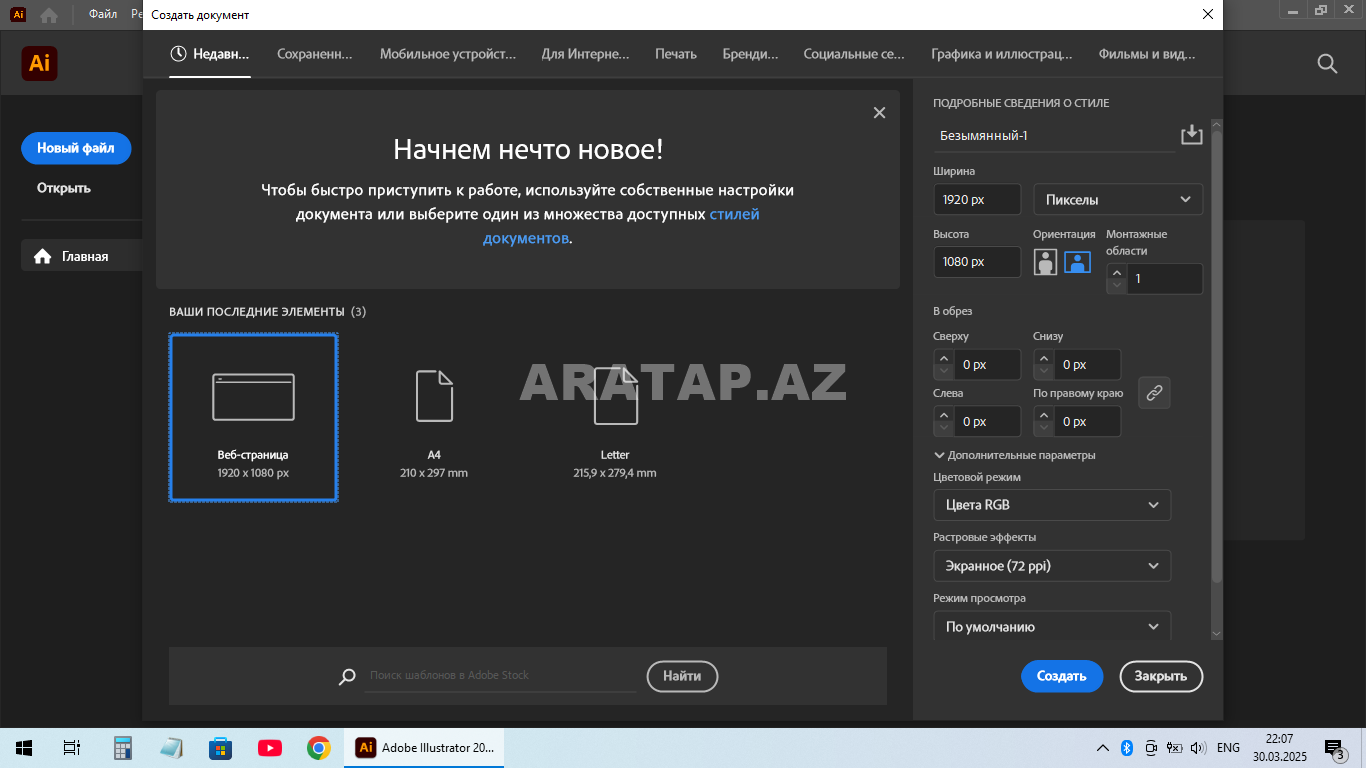This screenshot has width=1366, height=768.
Task: Switch to the Фильмы и вид... tab
Action: click(x=1147, y=54)
